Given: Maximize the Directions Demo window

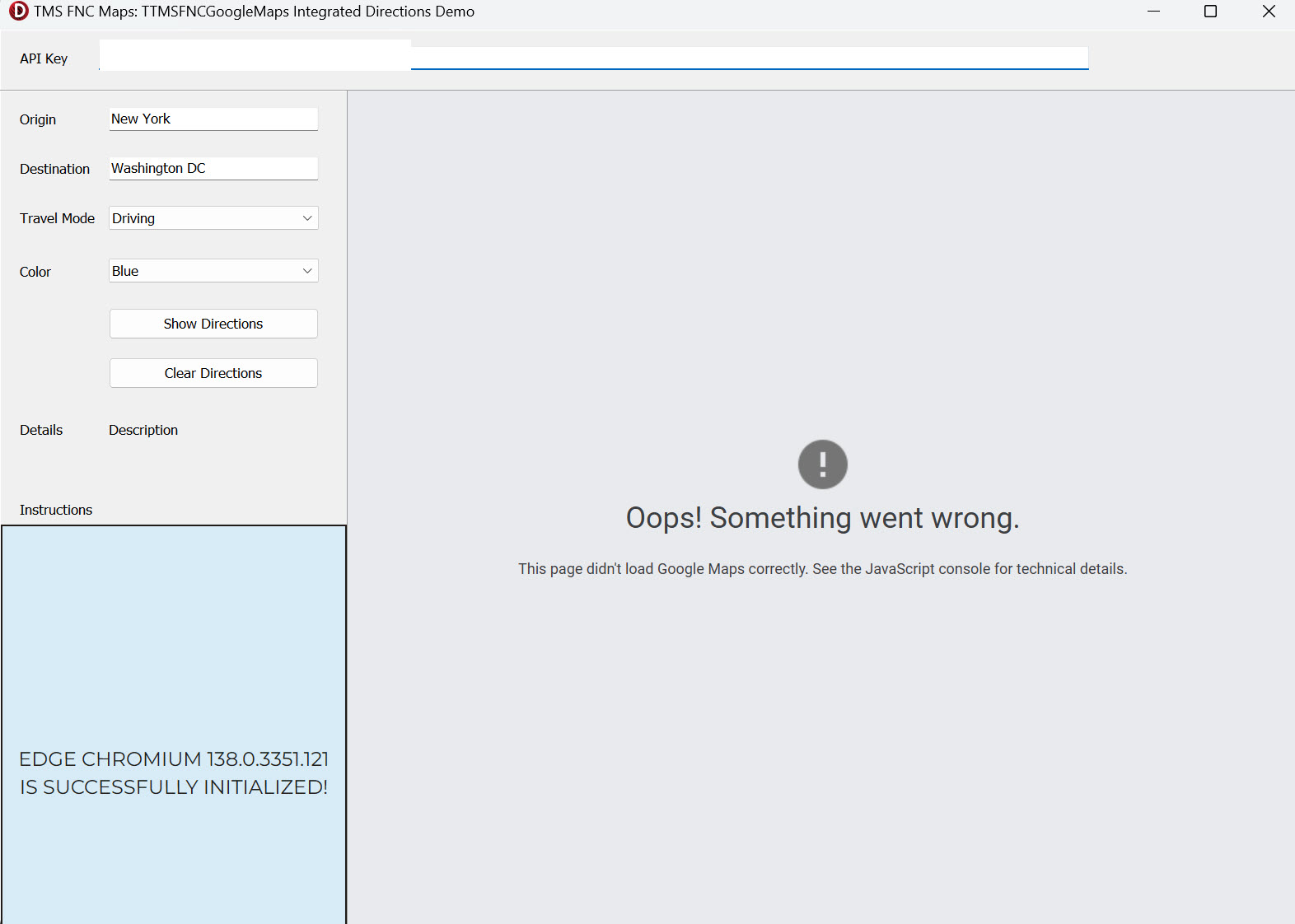Looking at the screenshot, I should tap(1211, 12).
